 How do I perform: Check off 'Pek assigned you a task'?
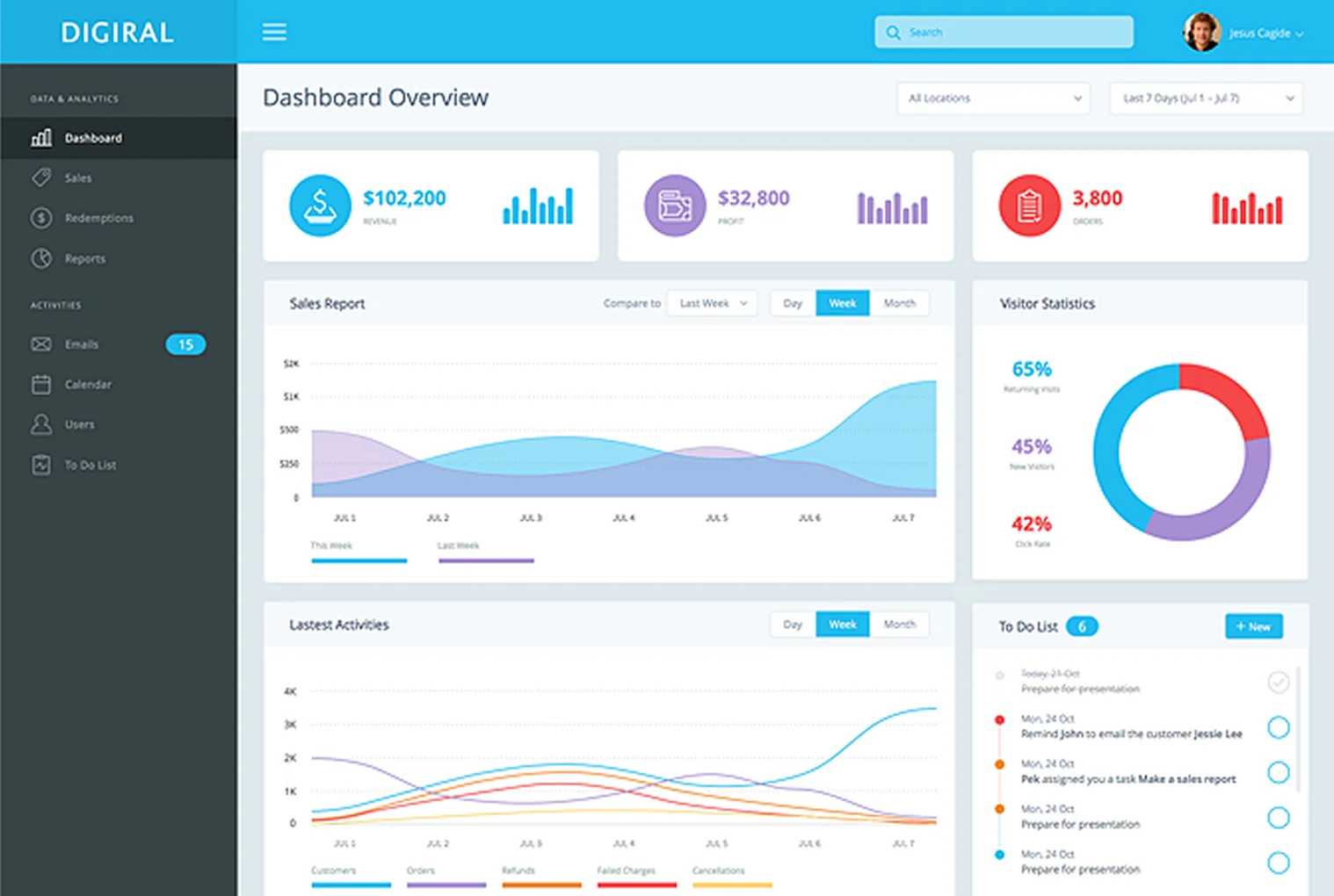[x=1278, y=772]
